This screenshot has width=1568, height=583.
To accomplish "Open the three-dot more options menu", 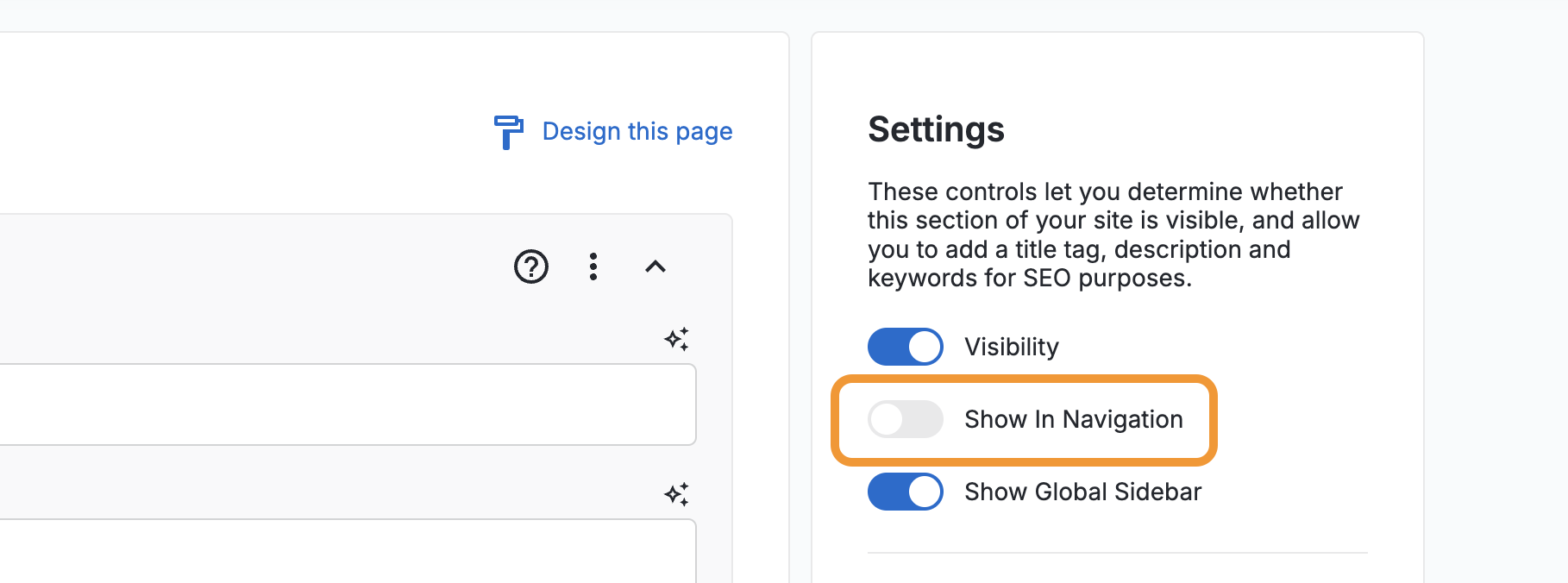I will tap(593, 266).
